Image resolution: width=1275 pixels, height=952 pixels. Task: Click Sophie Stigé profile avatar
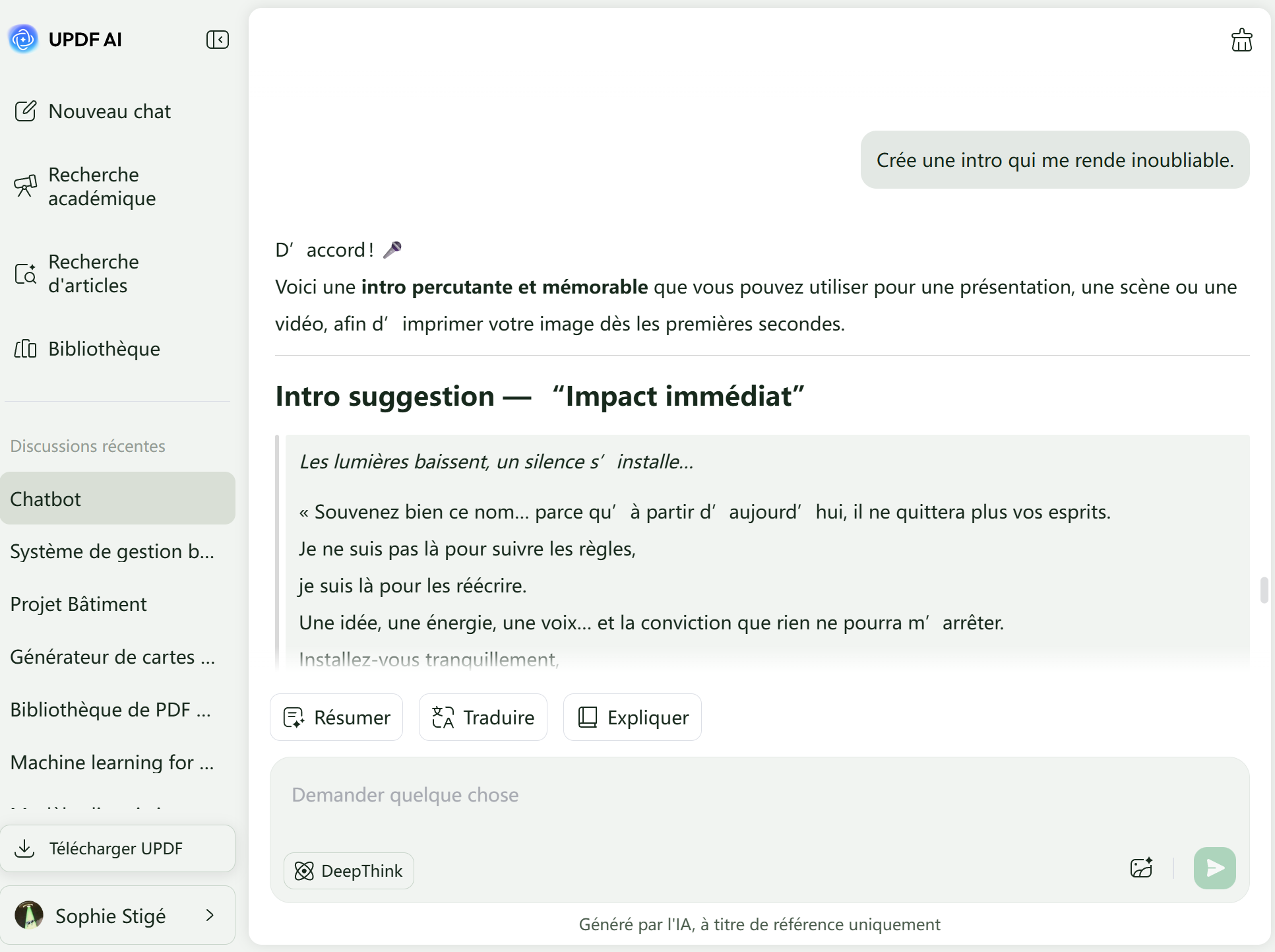point(29,915)
